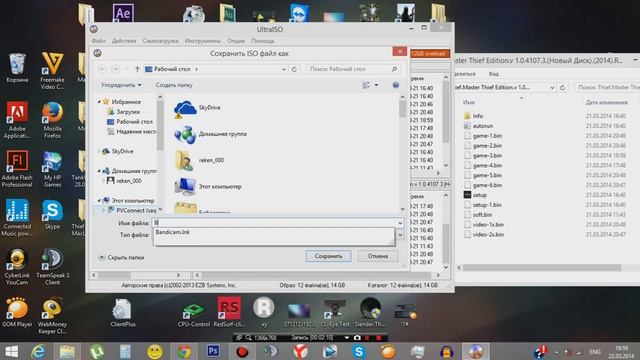Click Mozilla Firefox desktop icon

52,120
